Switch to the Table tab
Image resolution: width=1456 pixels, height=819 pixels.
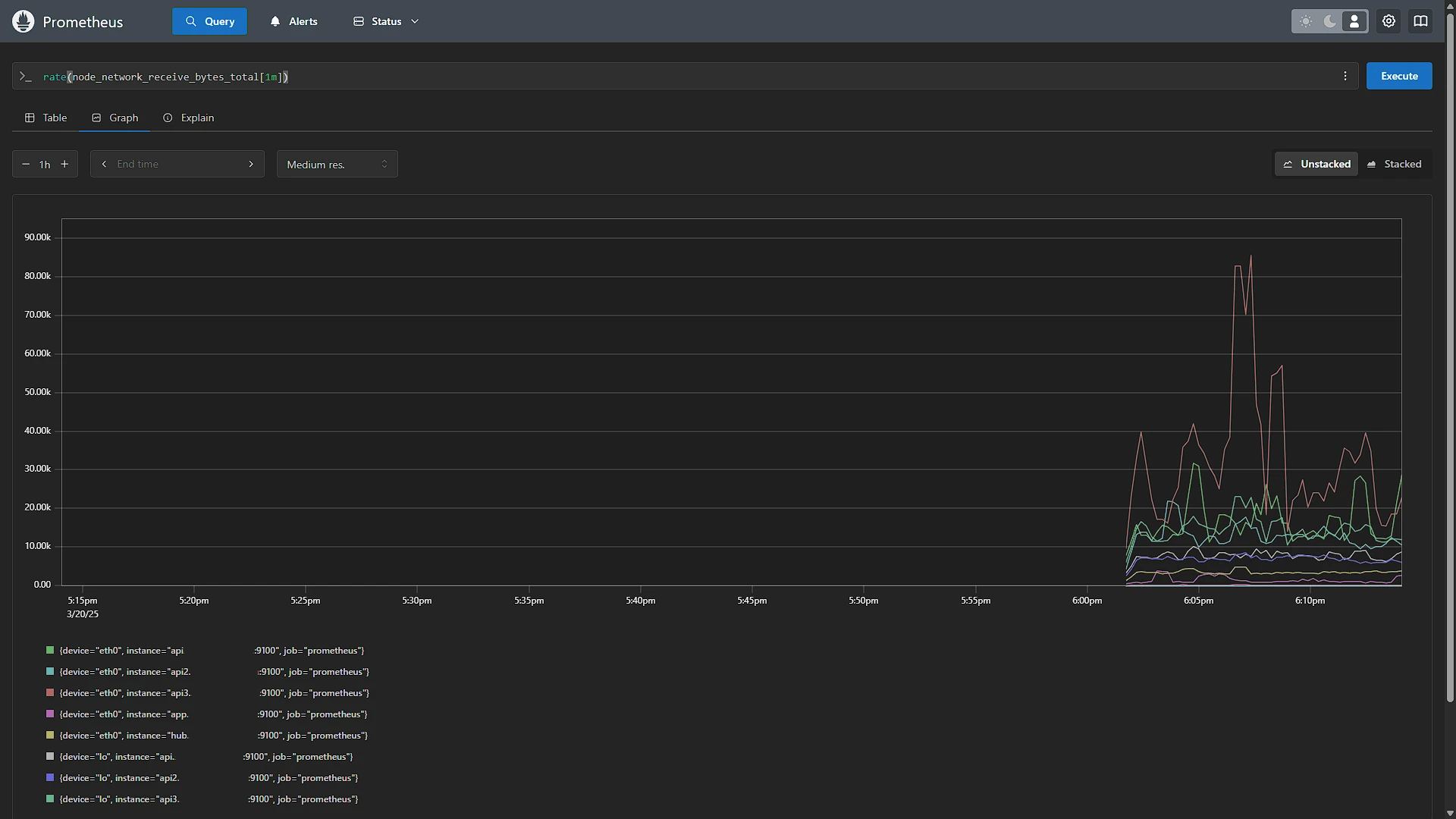click(45, 118)
